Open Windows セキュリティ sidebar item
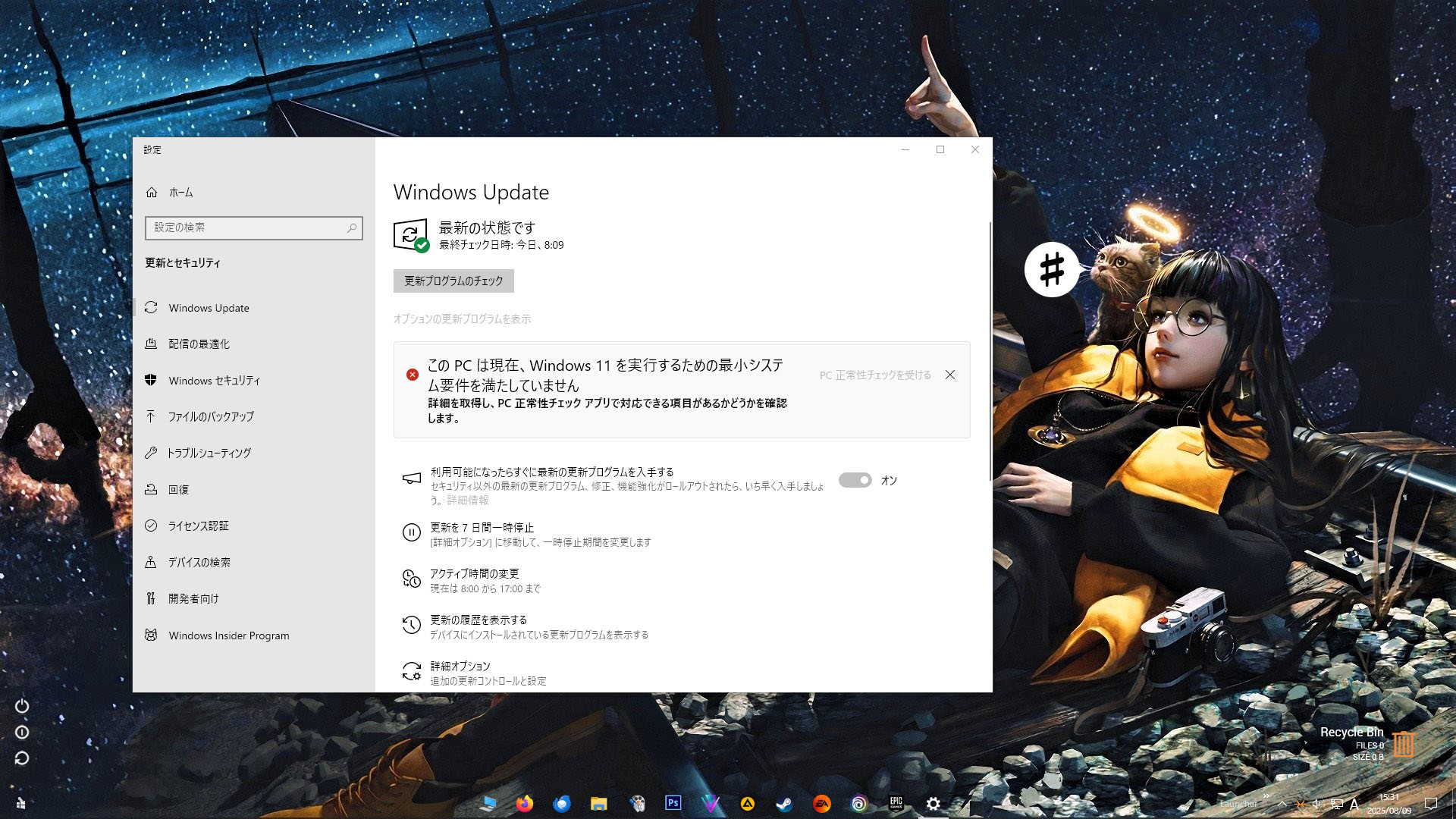 click(253, 381)
